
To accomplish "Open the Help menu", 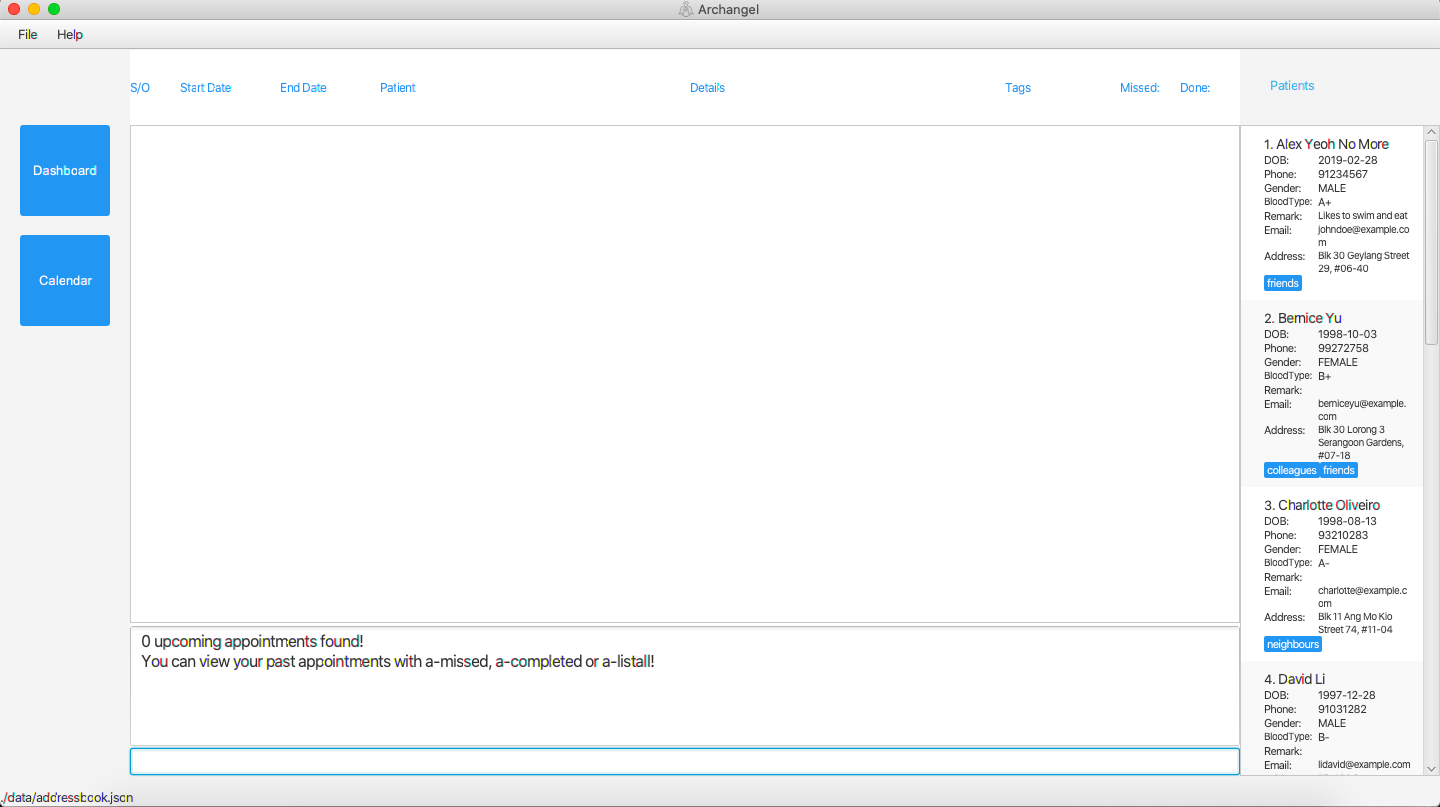I will [x=70, y=34].
